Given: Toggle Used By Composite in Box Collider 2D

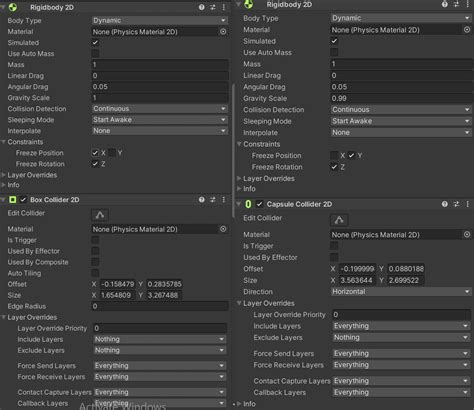Looking at the screenshot, I should pos(95,262).
